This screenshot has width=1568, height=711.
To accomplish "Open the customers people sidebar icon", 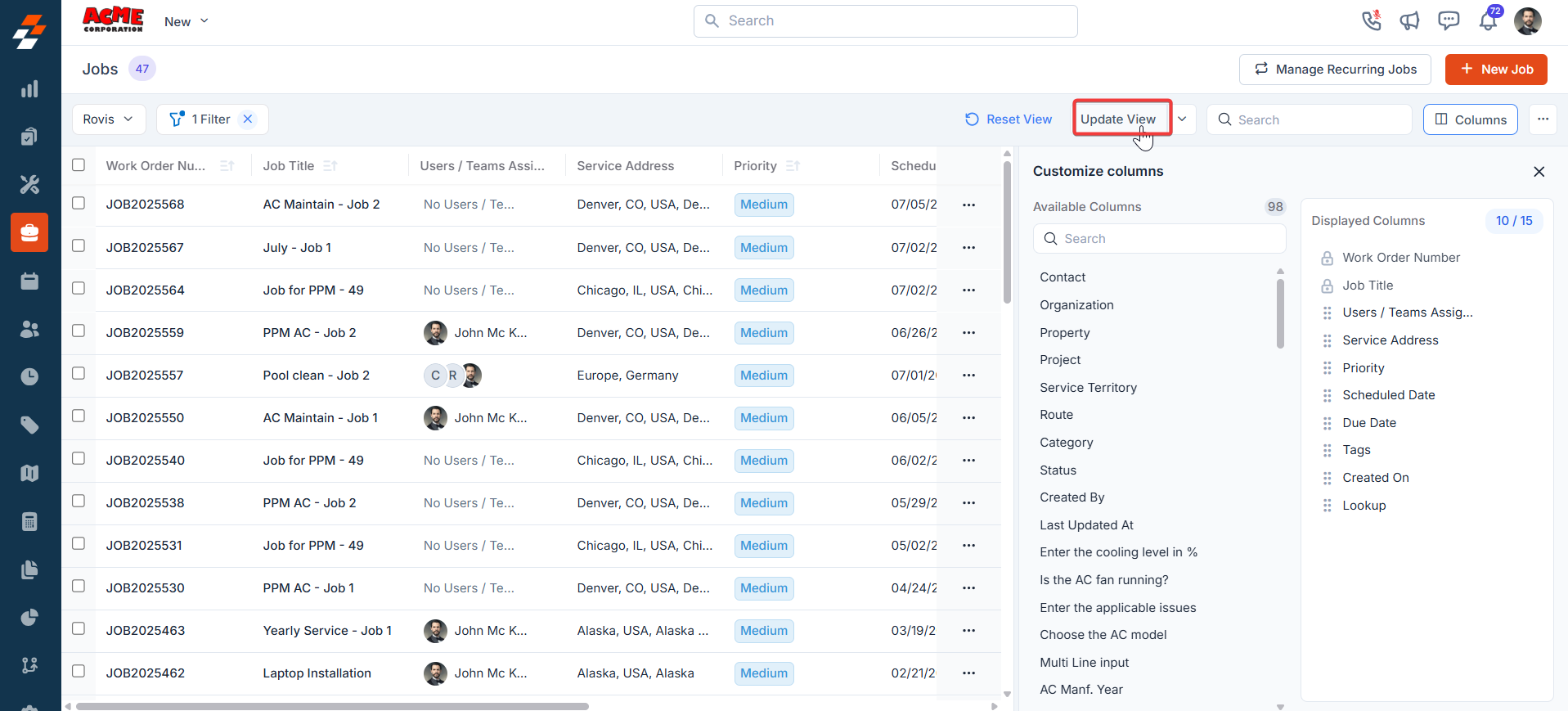I will [x=29, y=329].
